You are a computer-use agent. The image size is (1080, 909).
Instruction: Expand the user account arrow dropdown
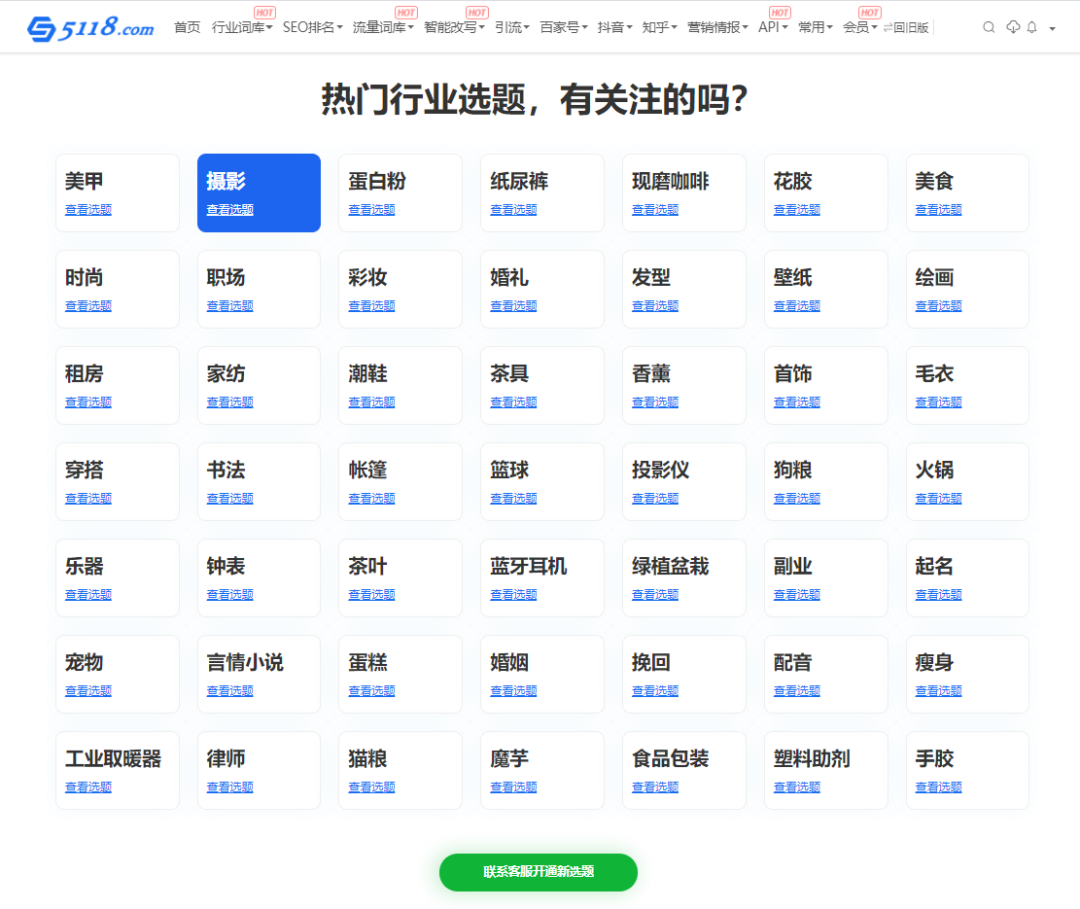1052,28
